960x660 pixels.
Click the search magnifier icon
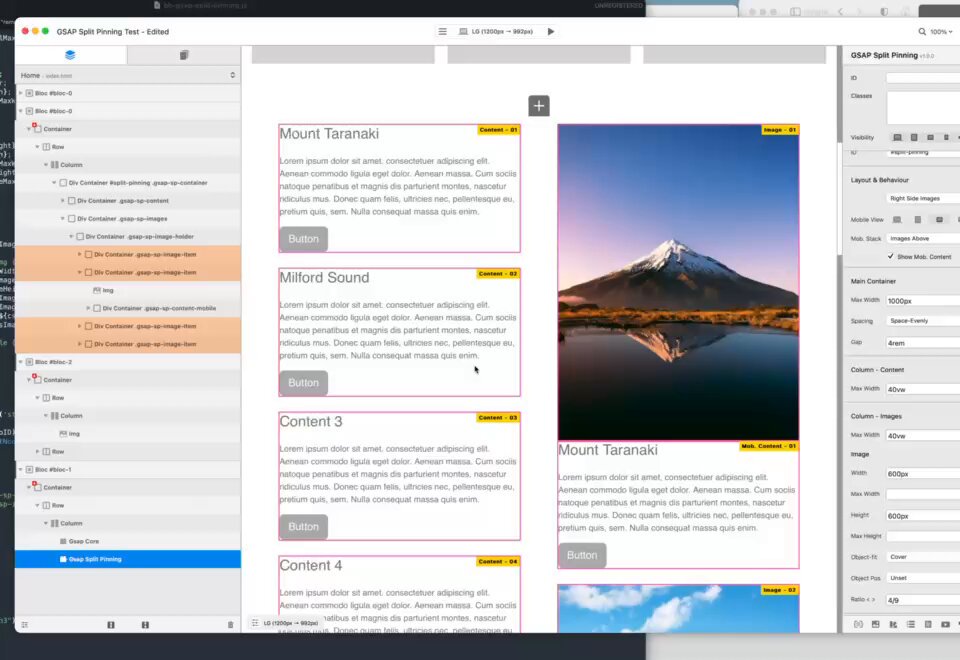[x=921, y=31]
